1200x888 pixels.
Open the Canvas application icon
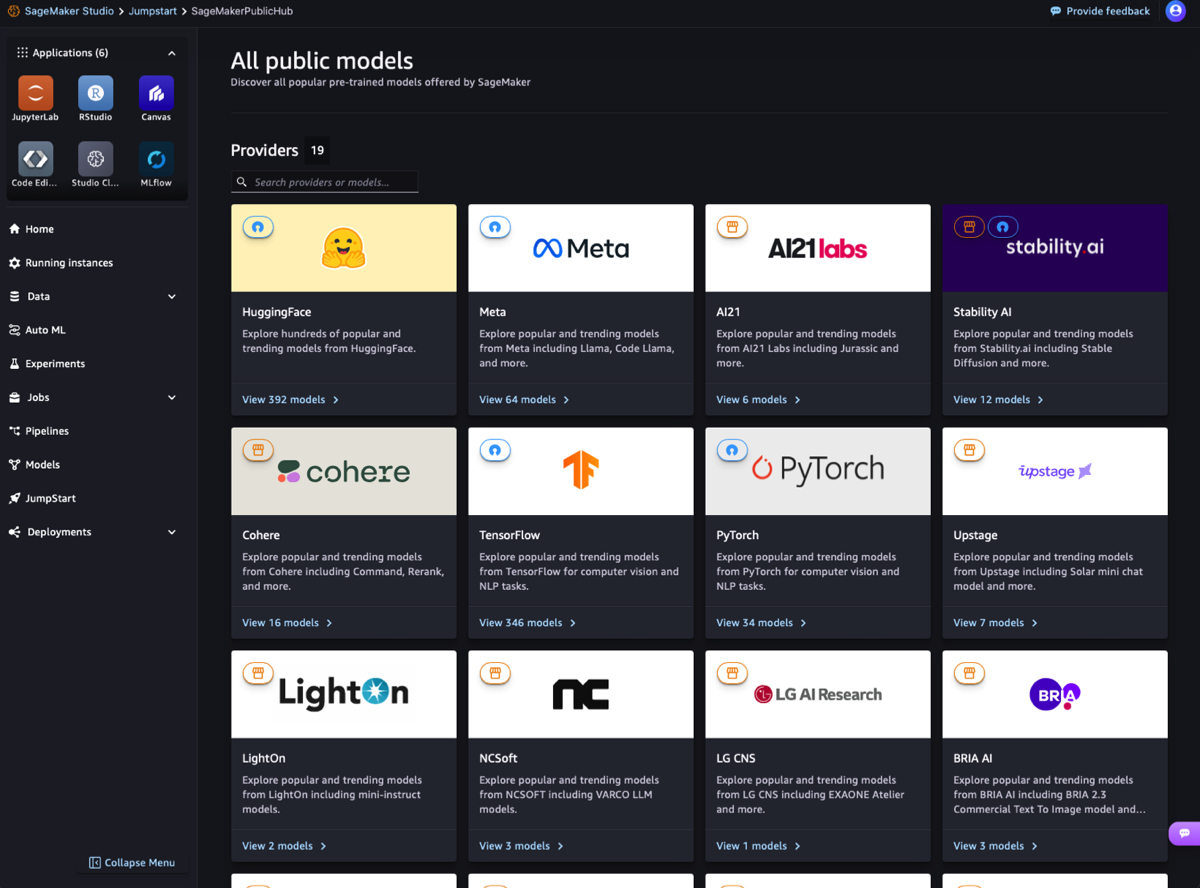pos(156,94)
